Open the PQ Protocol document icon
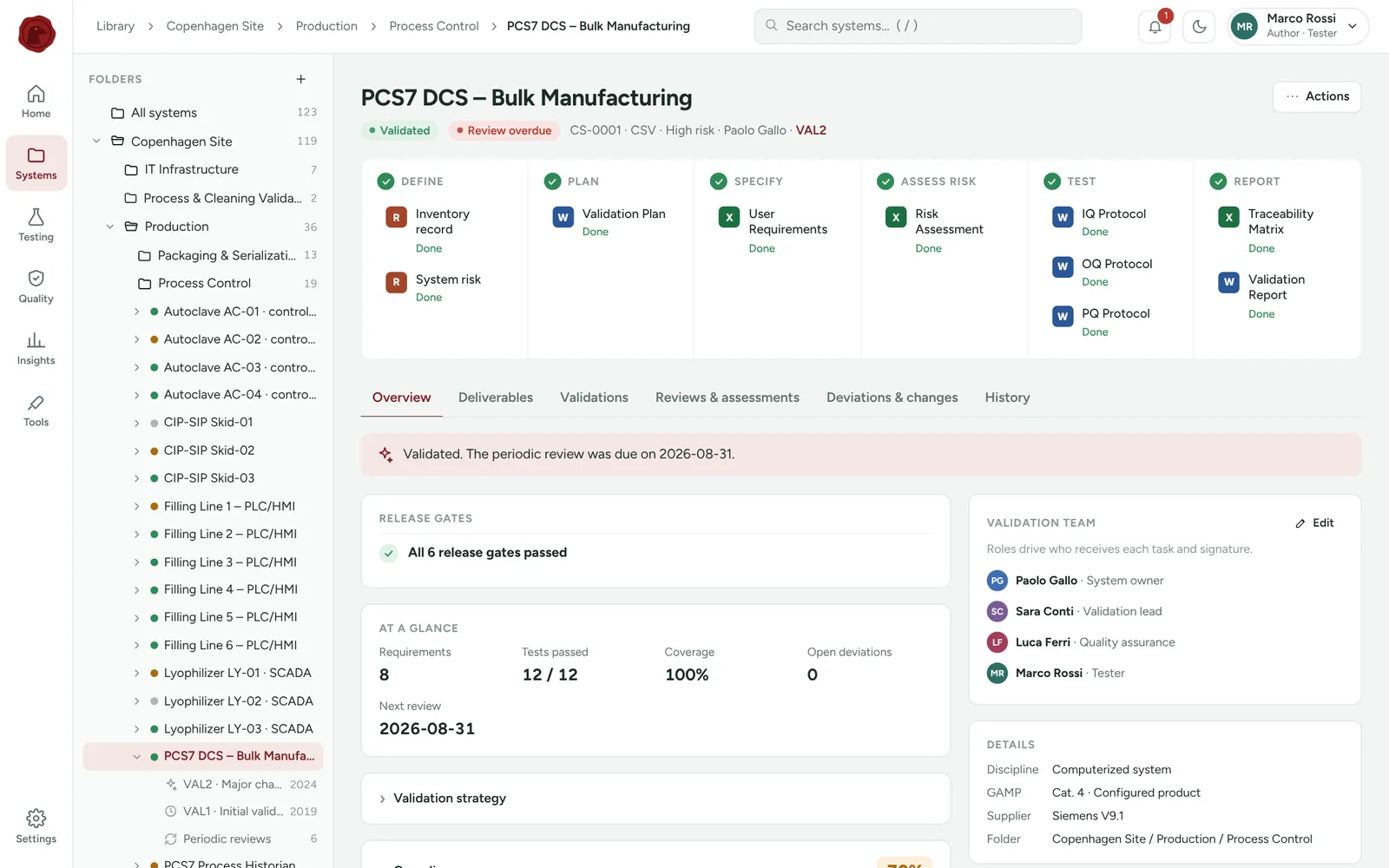This screenshot has width=1389, height=868. pos(1063,317)
